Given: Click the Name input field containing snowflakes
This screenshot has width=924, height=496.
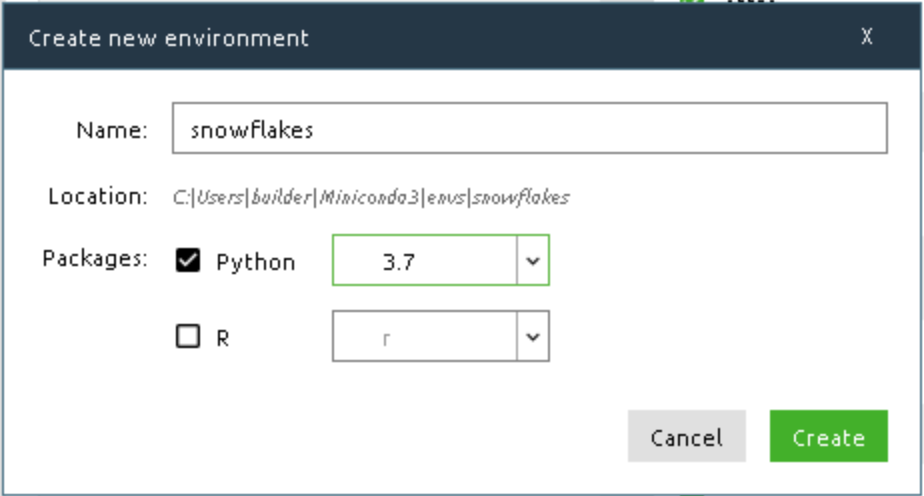Looking at the screenshot, I should (529, 129).
